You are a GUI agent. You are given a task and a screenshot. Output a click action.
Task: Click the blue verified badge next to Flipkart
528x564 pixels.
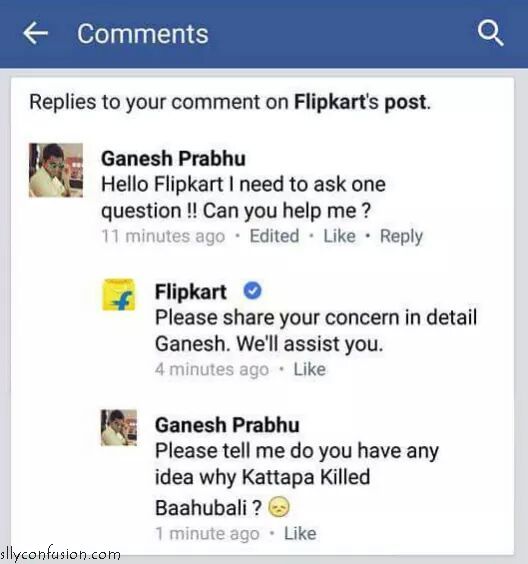[x=252, y=290]
